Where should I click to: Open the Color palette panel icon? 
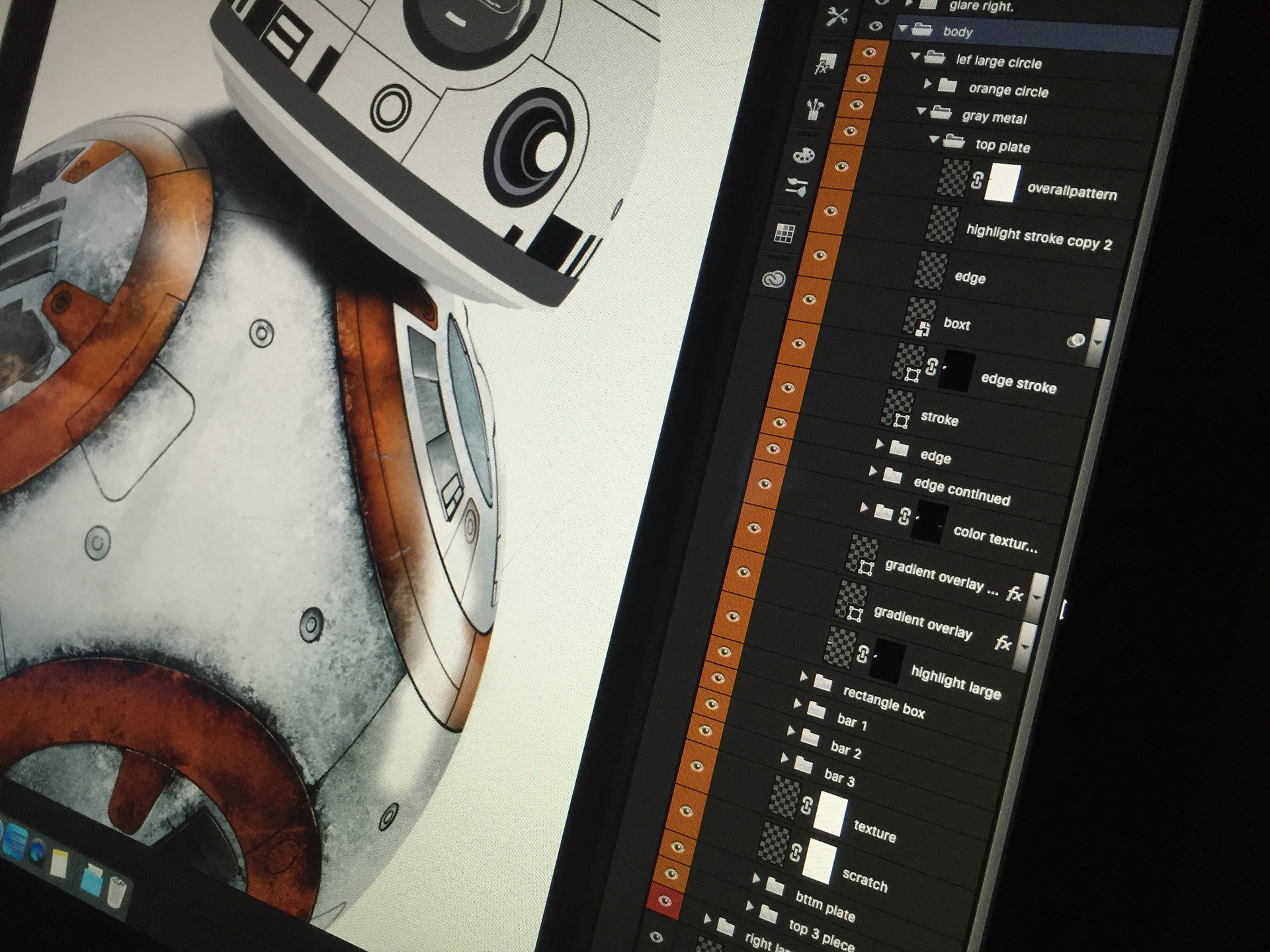(804, 155)
